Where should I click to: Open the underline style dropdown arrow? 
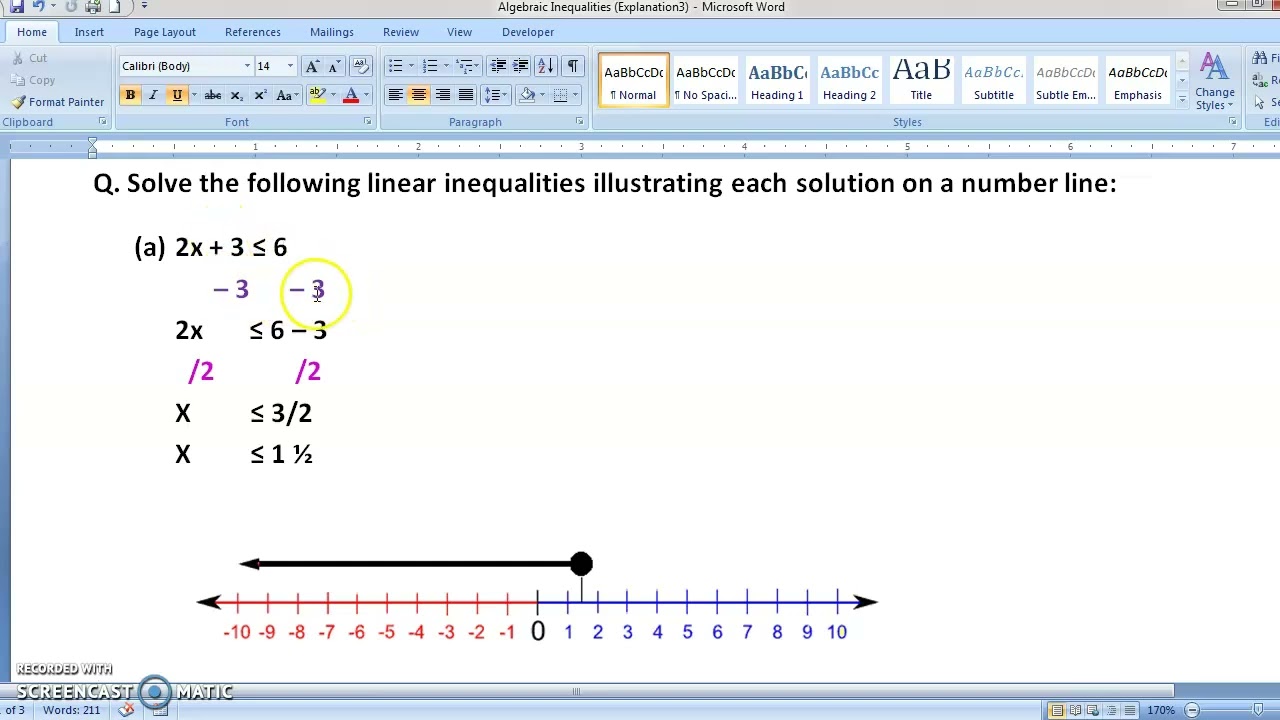193,95
